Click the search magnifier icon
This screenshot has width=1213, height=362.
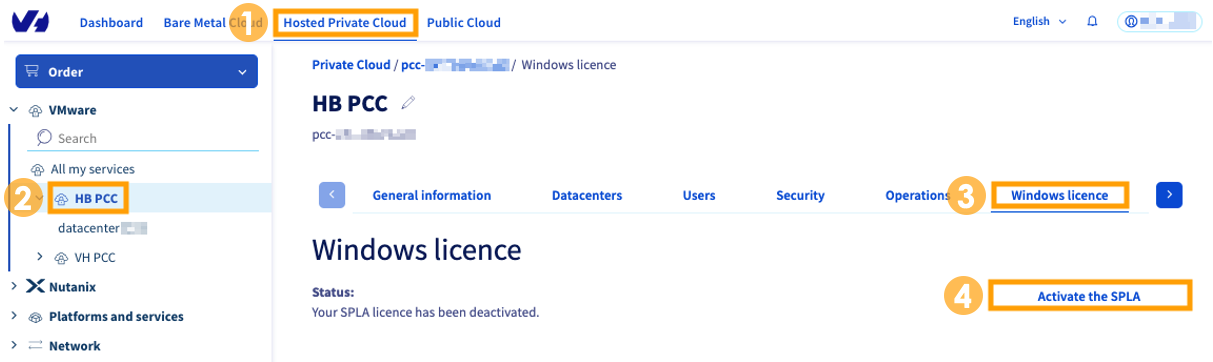(44, 138)
